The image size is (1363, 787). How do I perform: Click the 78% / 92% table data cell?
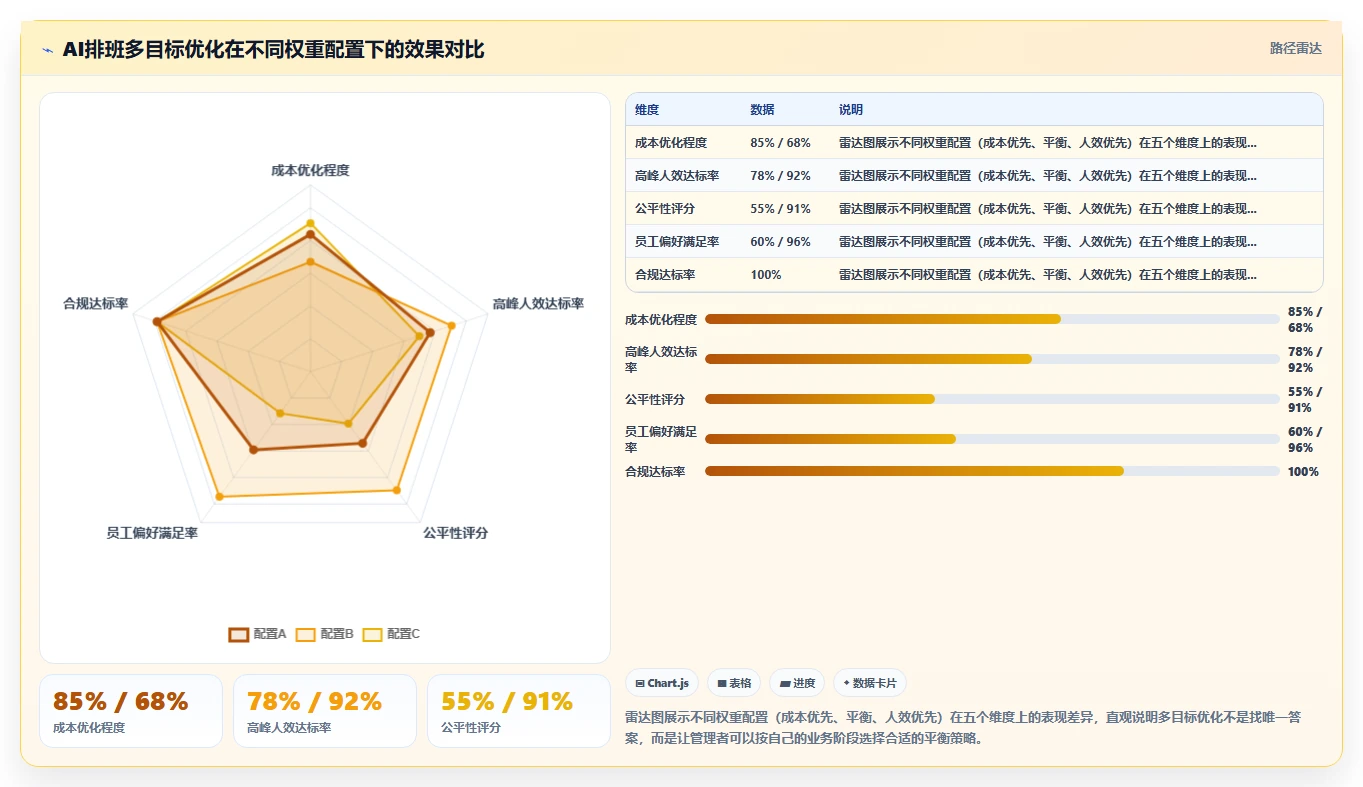pos(780,176)
